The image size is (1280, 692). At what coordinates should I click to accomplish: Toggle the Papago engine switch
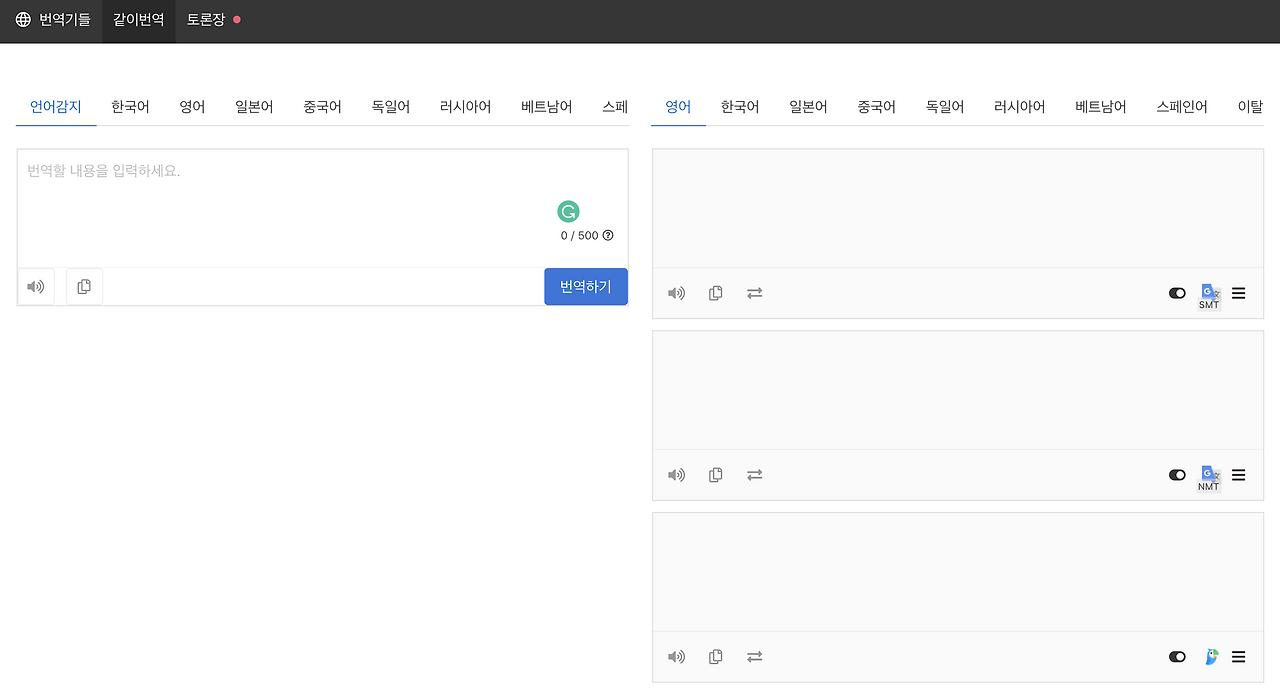click(1177, 657)
